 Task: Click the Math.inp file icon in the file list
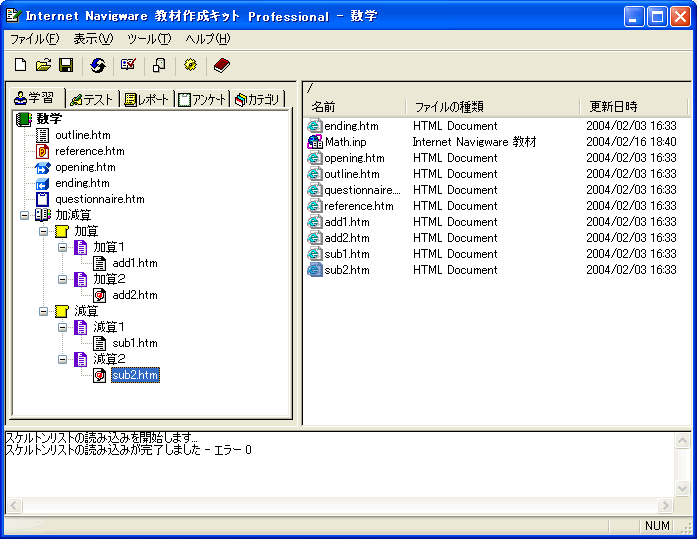315,142
